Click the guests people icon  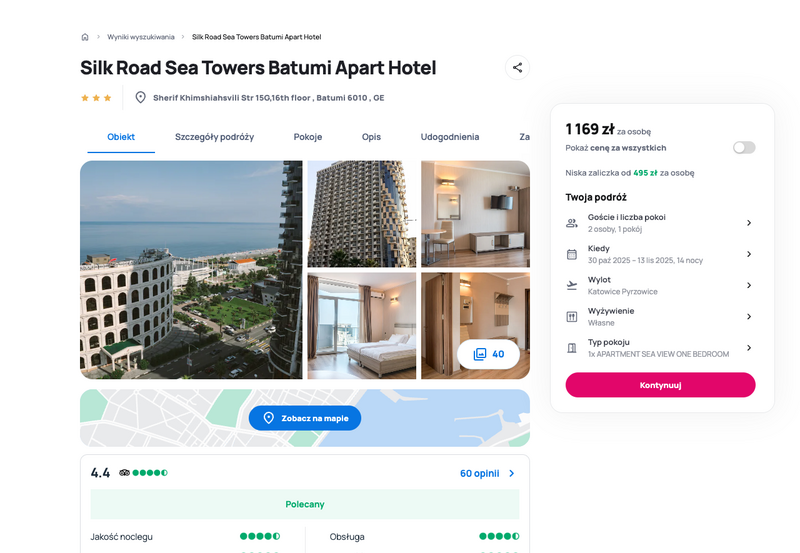(x=572, y=223)
